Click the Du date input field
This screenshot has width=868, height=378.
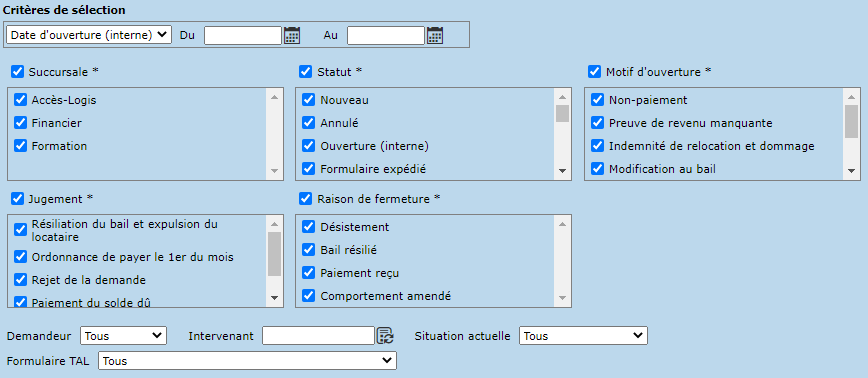243,35
